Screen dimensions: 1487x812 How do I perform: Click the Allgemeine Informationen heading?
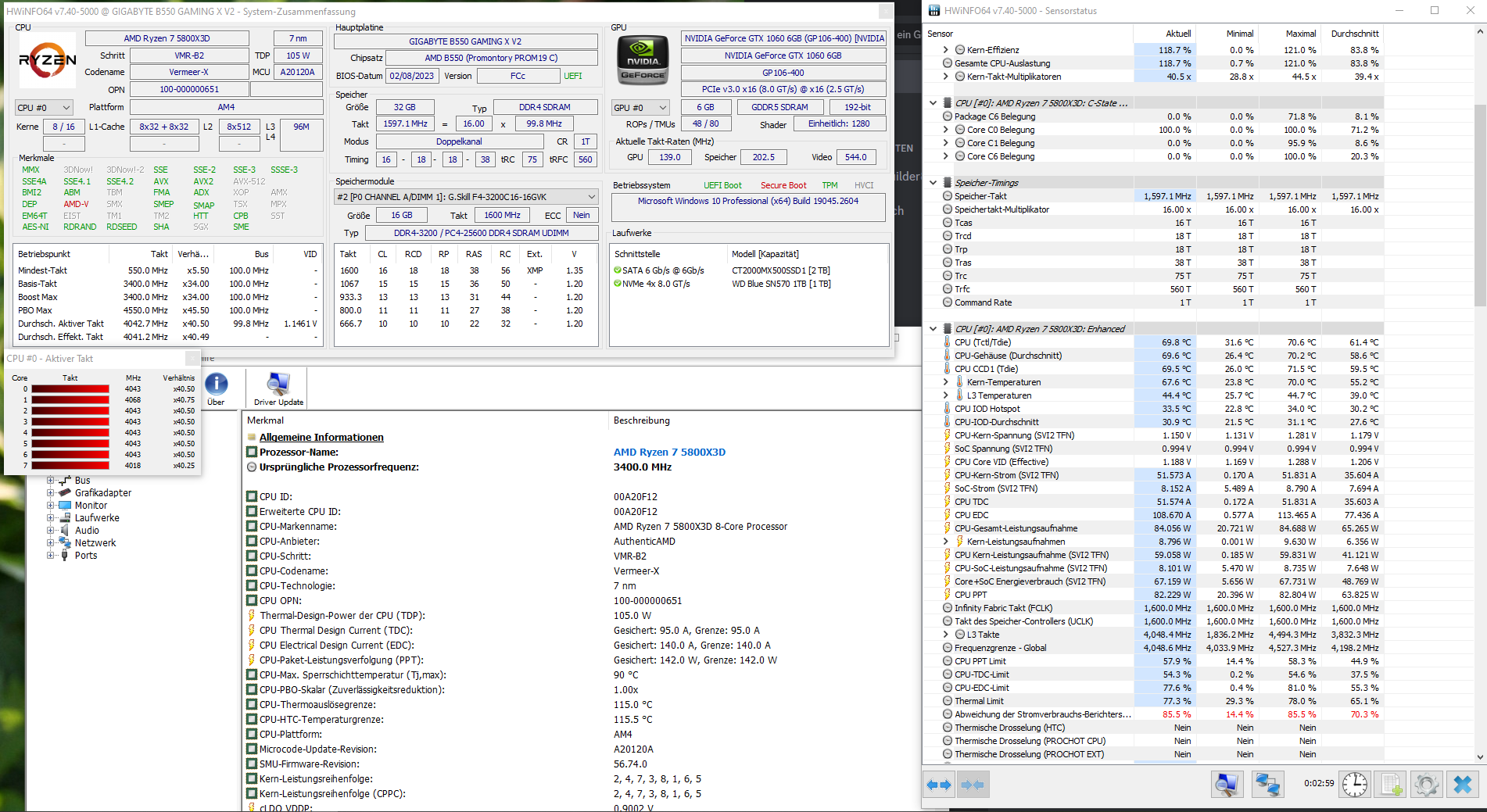click(321, 437)
